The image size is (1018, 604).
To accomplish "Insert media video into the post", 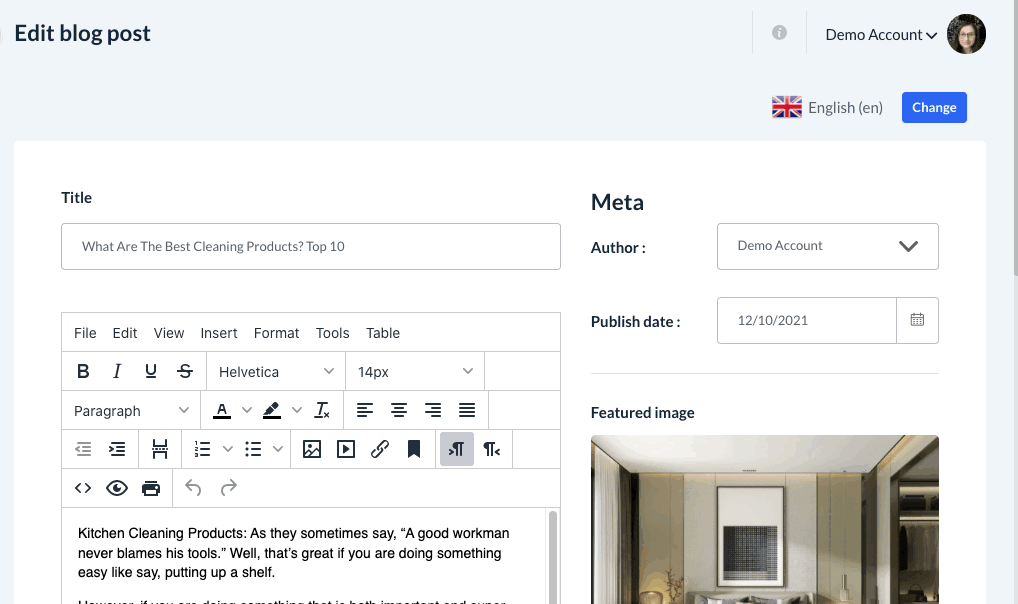I will tap(346, 449).
